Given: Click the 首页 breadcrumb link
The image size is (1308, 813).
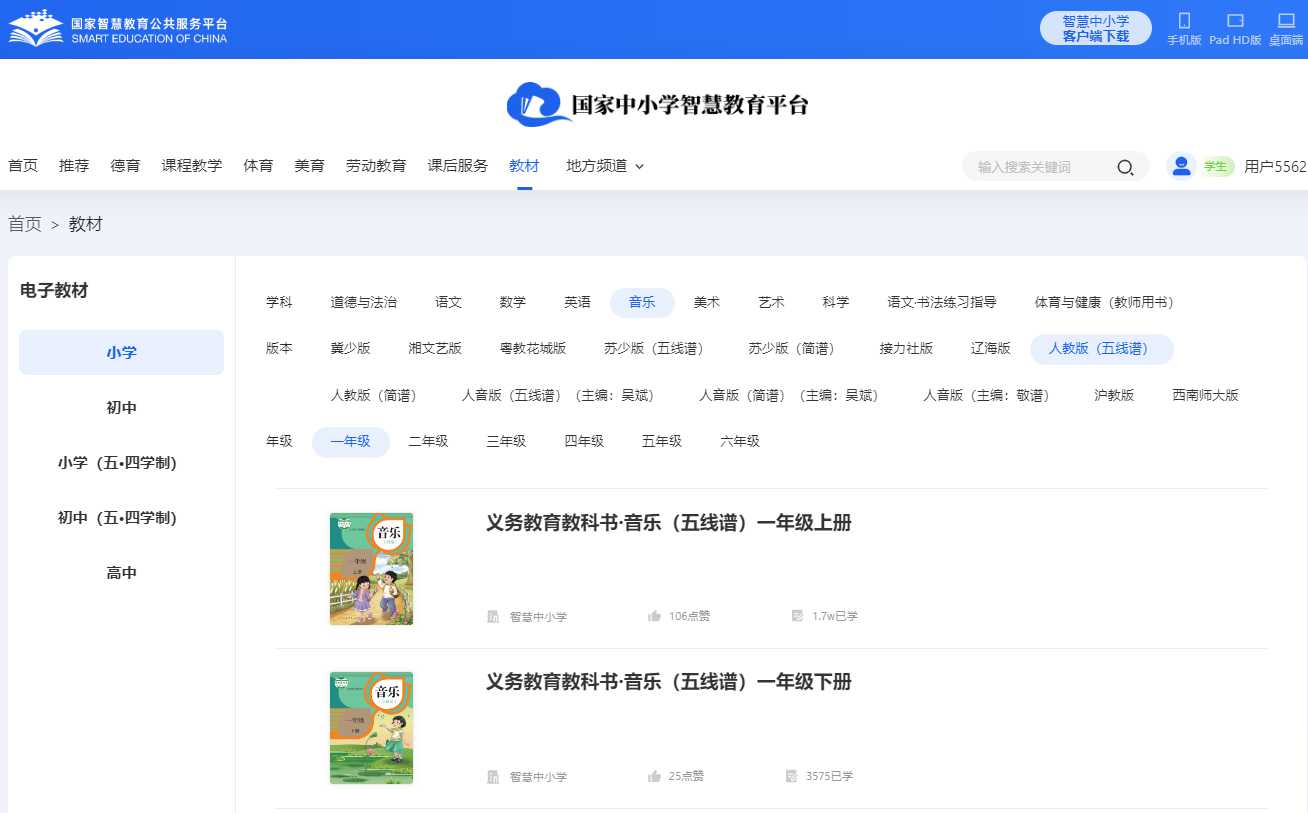Looking at the screenshot, I should pos(25,224).
